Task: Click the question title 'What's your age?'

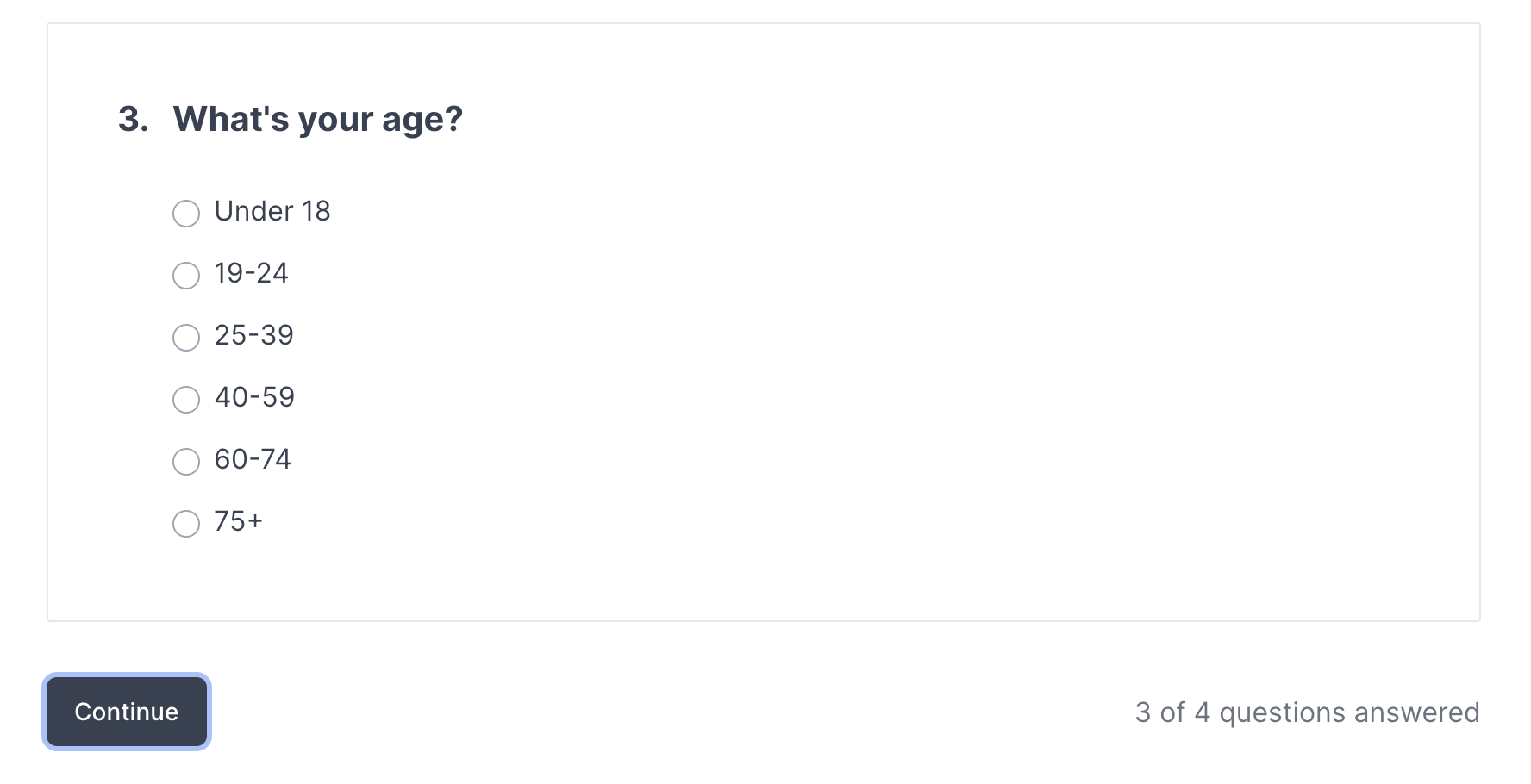Action: 316,118
